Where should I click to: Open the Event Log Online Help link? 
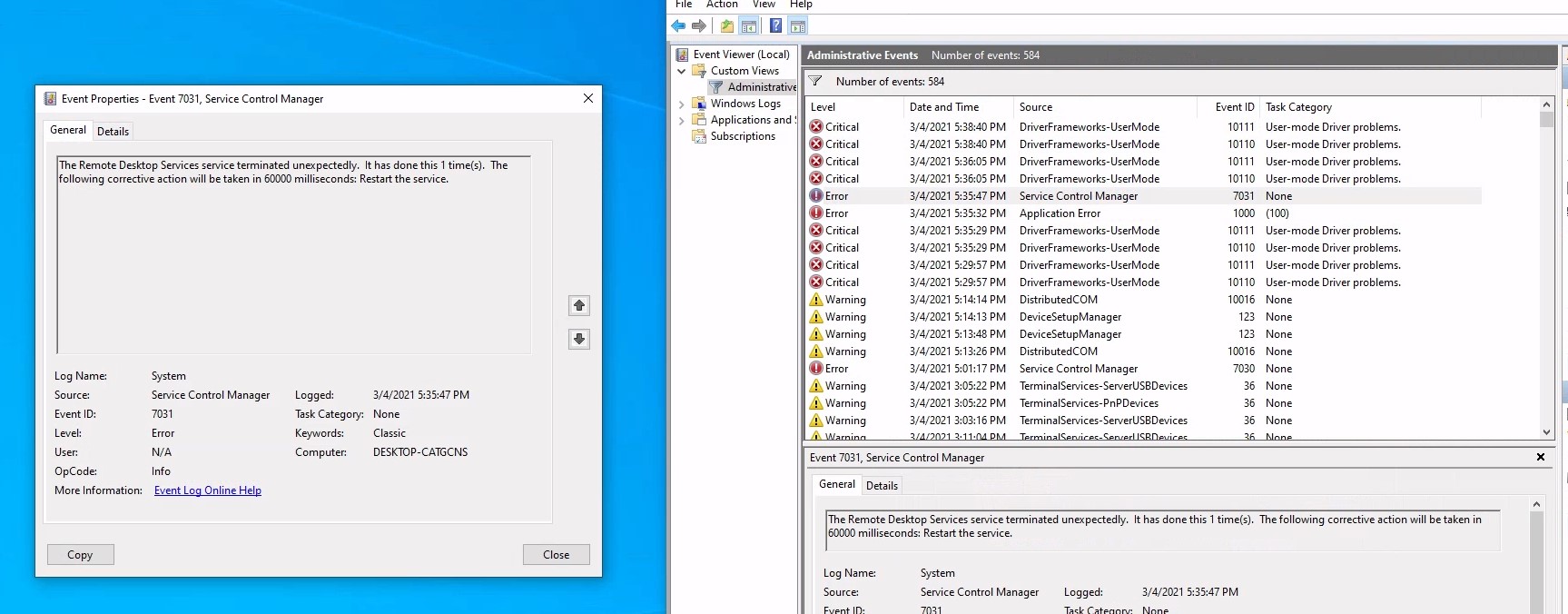click(208, 490)
